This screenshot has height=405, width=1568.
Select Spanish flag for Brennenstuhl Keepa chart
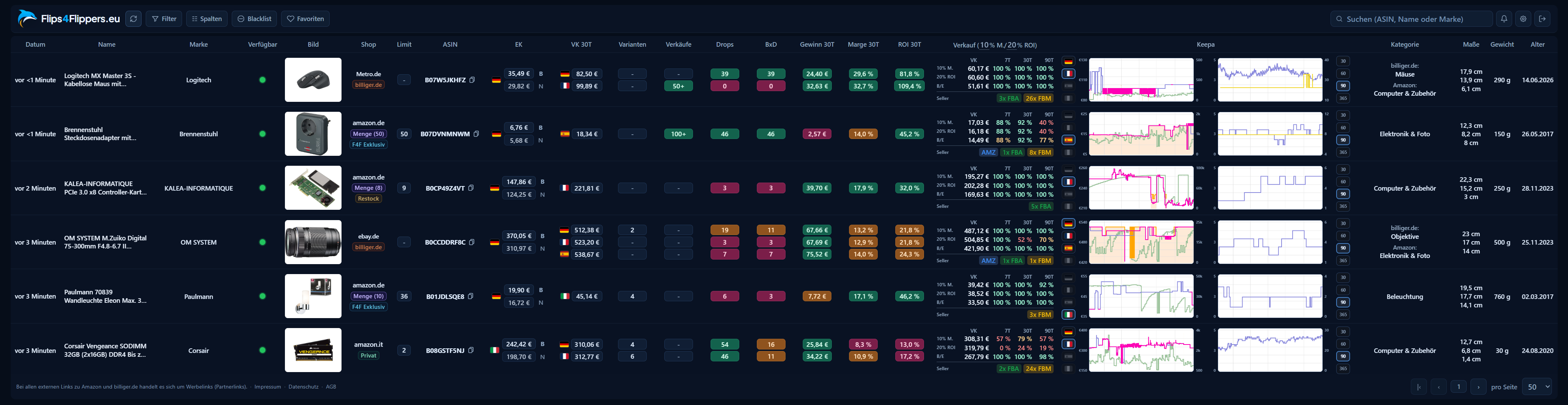pyautogui.click(x=1068, y=140)
